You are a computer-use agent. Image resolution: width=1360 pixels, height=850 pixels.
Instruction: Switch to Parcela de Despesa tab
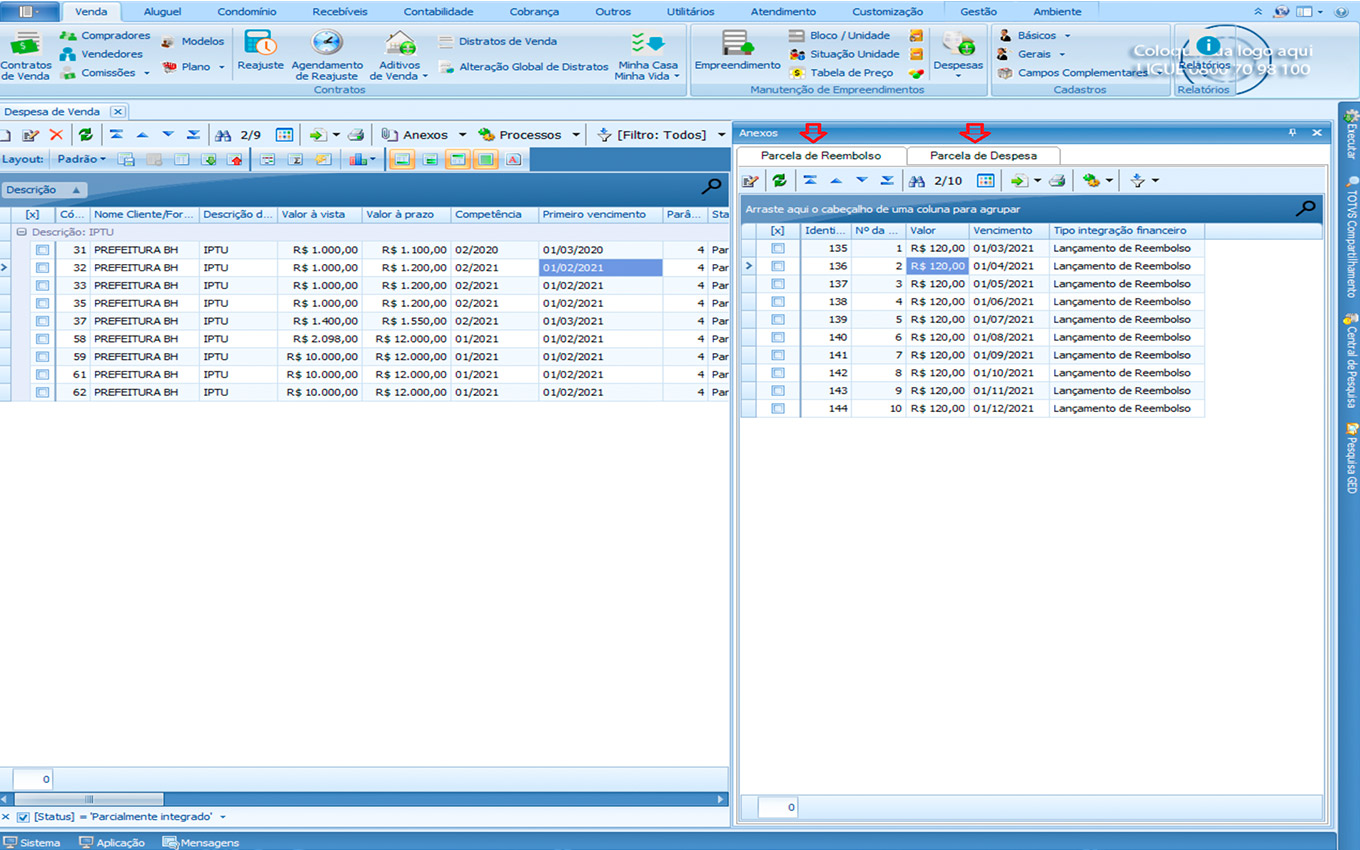(982, 156)
